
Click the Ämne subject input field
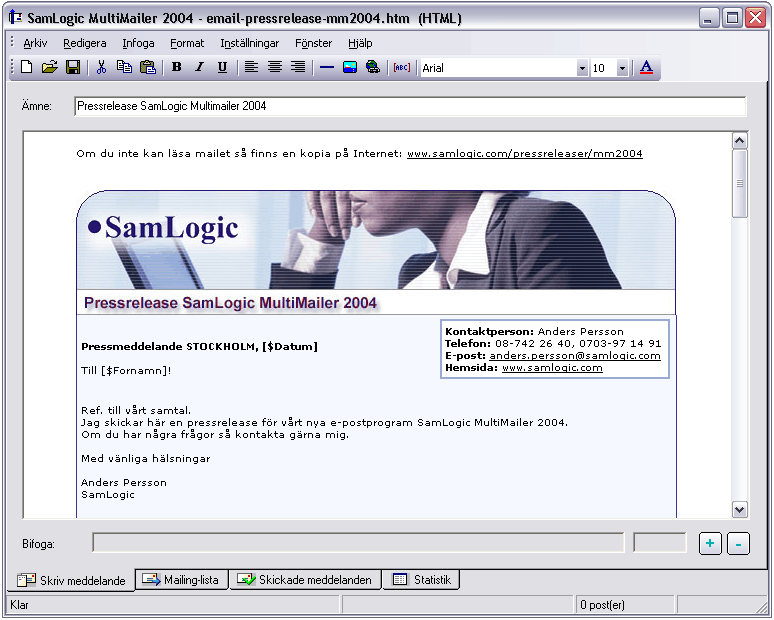click(x=410, y=106)
